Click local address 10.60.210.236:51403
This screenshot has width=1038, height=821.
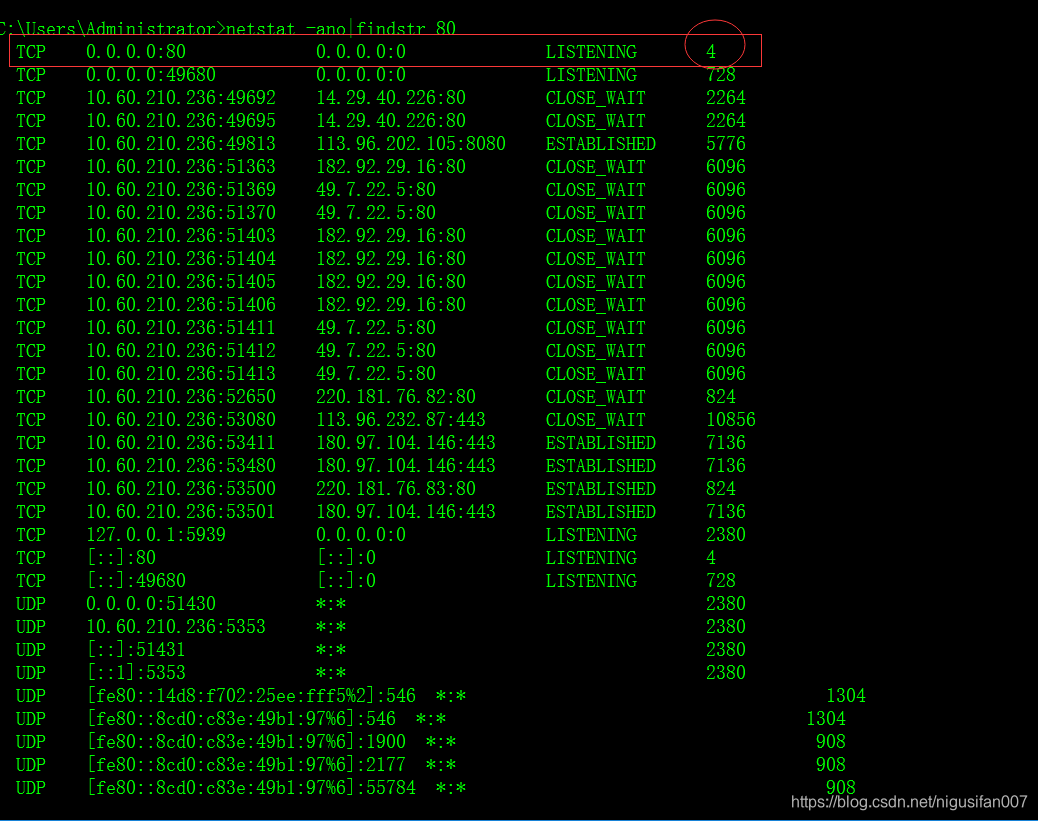[x=181, y=236]
